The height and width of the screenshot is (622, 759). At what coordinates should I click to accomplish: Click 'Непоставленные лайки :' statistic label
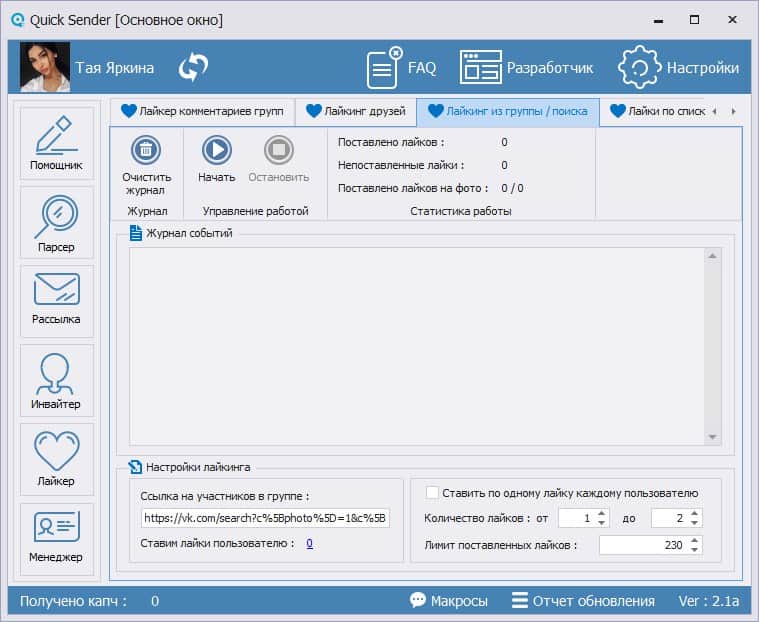(x=401, y=165)
